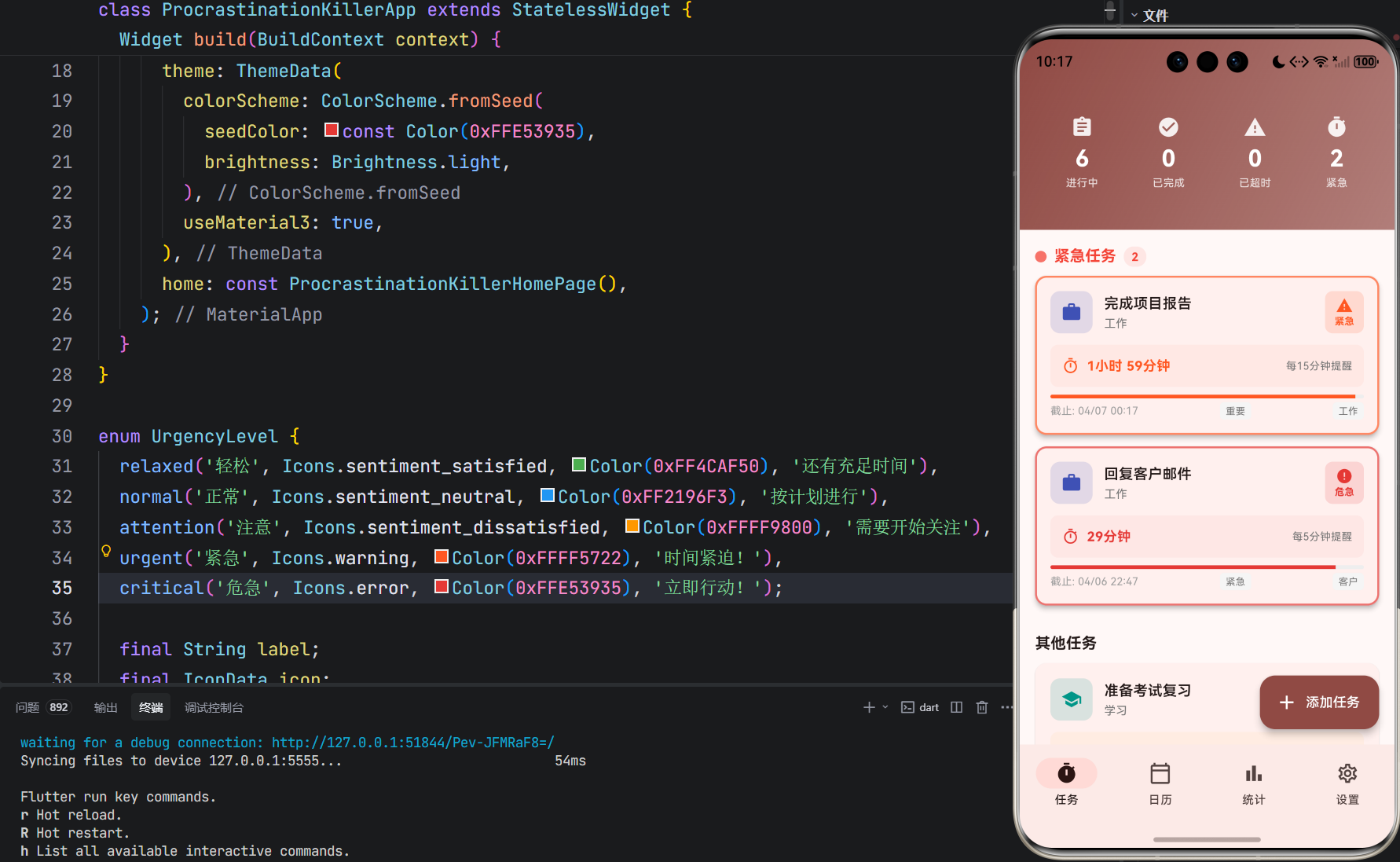The width and height of the screenshot is (1400, 862).
Task: Click the green 0xFF4CAF50 color swatch
Action: tap(579, 464)
